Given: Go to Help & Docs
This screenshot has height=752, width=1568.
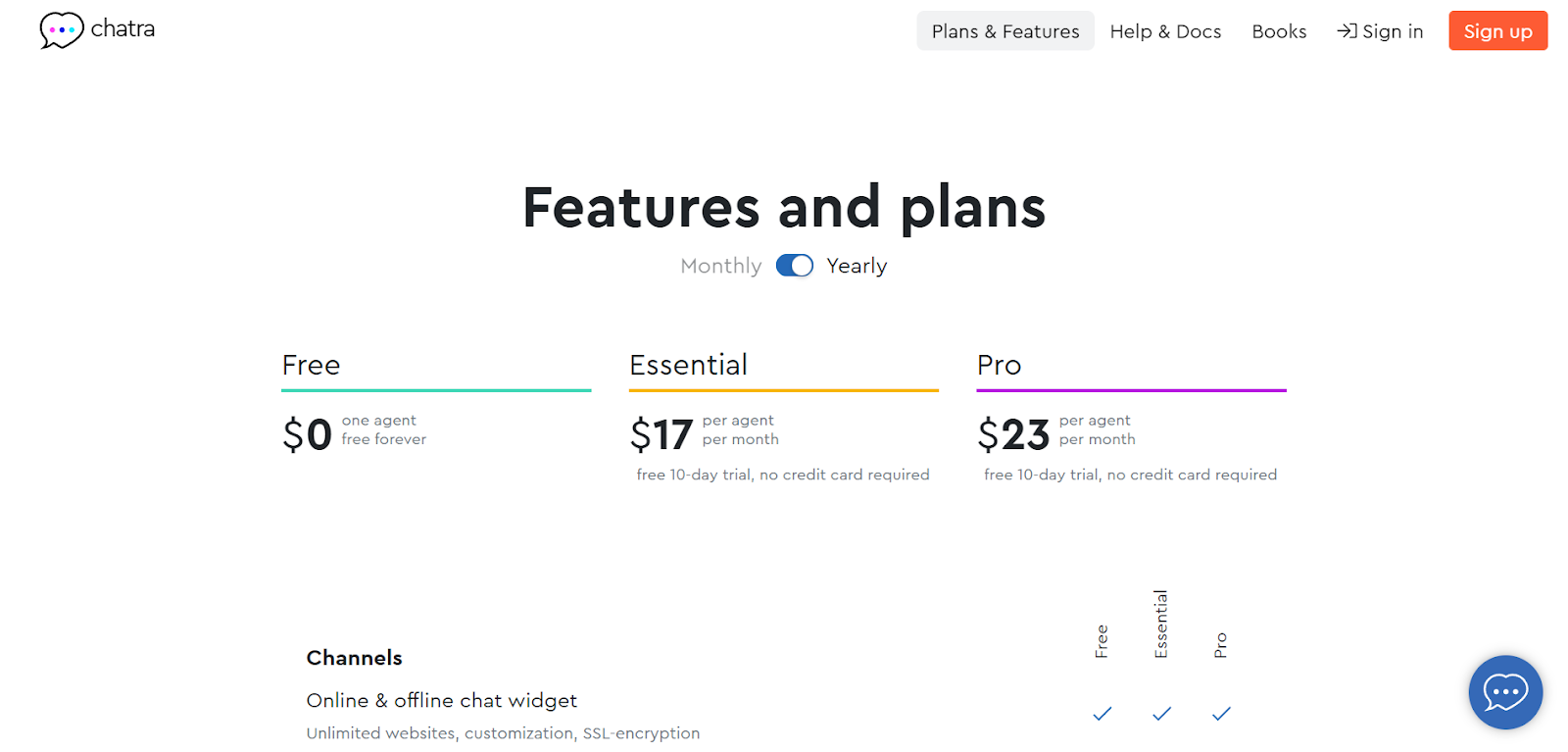Looking at the screenshot, I should [x=1165, y=31].
